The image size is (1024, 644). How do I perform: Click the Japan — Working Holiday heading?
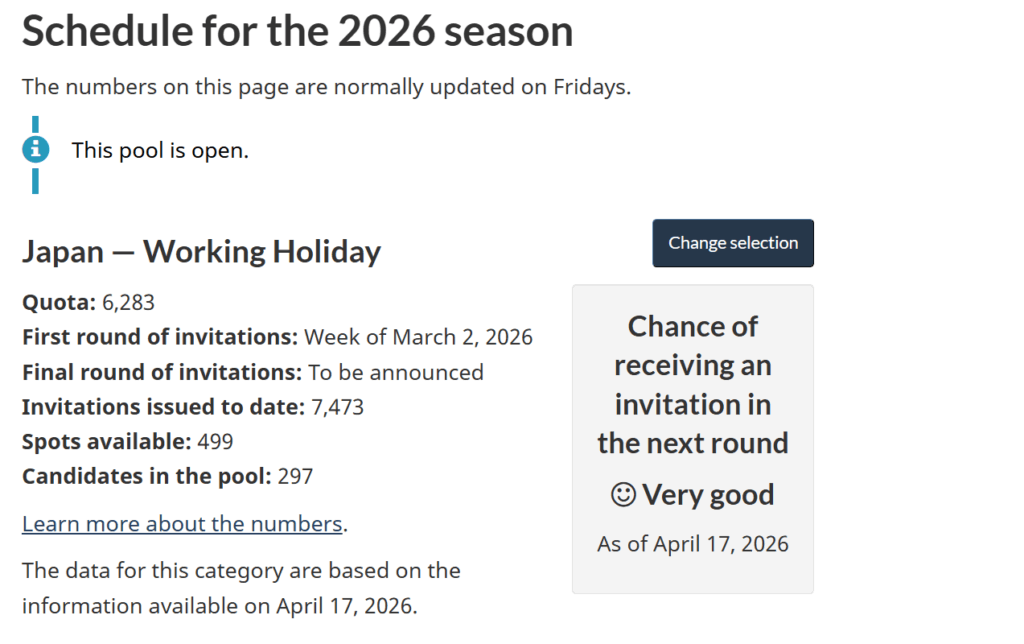[x=201, y=251]
